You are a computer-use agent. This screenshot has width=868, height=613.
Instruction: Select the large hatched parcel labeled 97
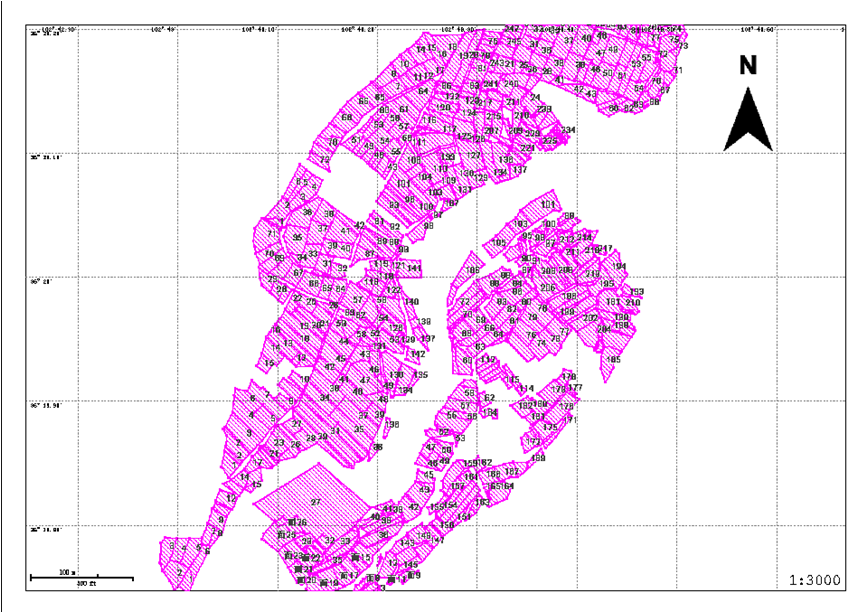(315, 500)
